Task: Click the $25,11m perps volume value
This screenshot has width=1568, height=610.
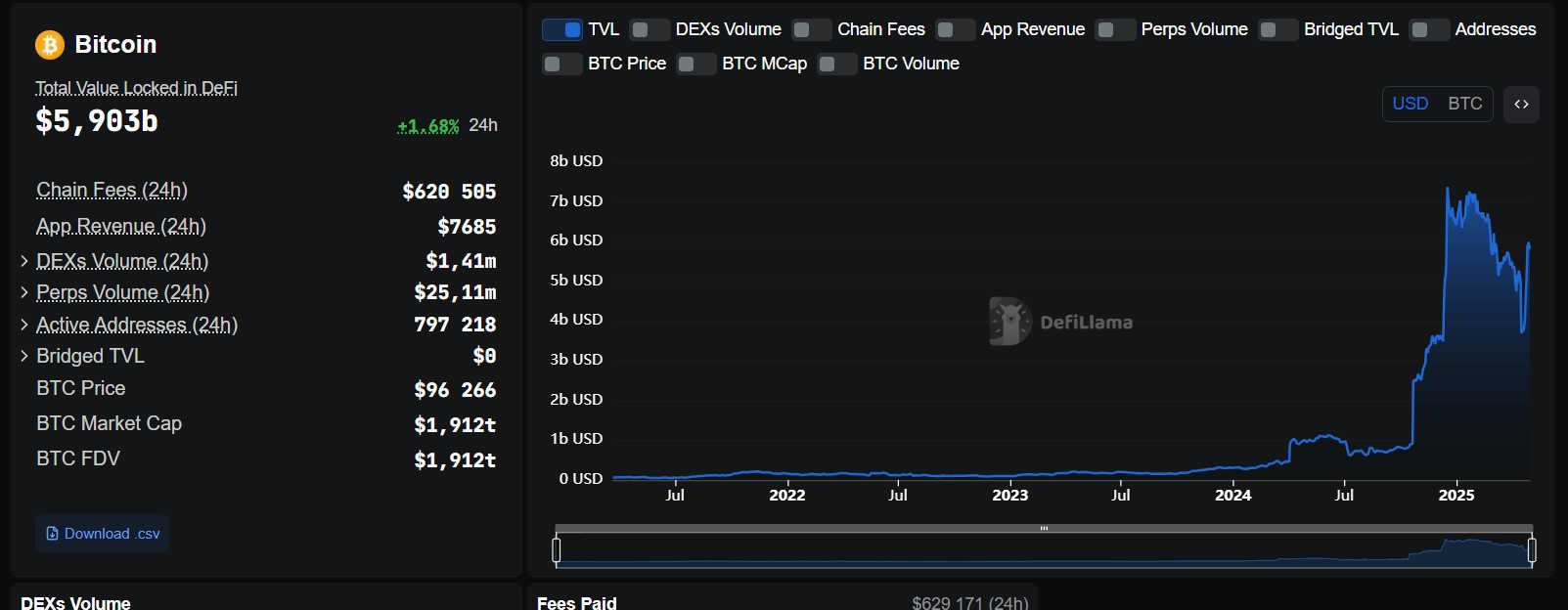Action: click(455, 292)
